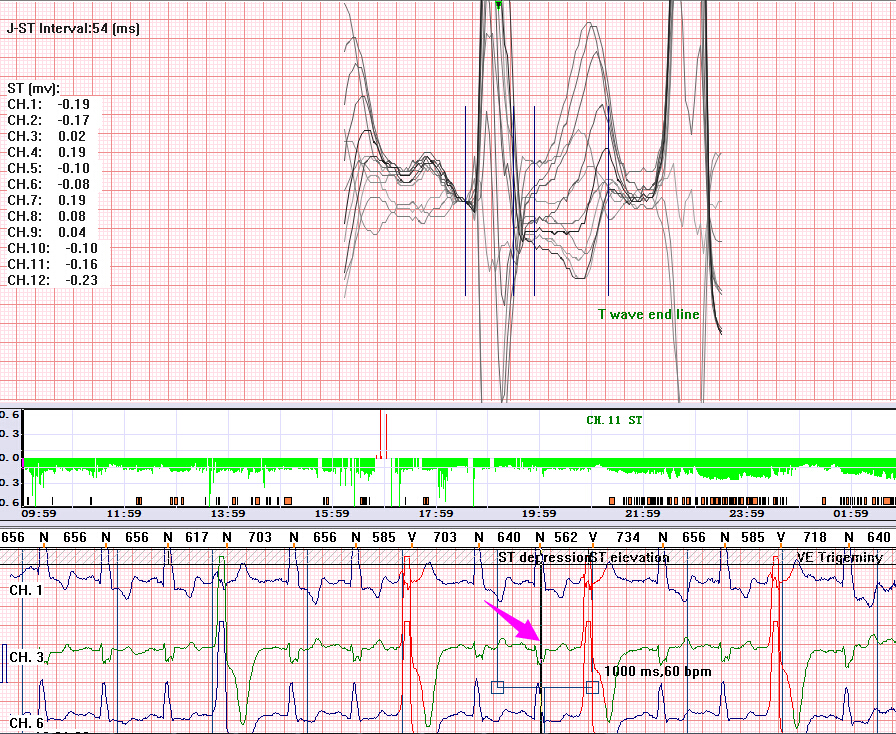Select the CH.4 ST value row
This screenshot has width=896, height=734.
click(x=47, y=152)
